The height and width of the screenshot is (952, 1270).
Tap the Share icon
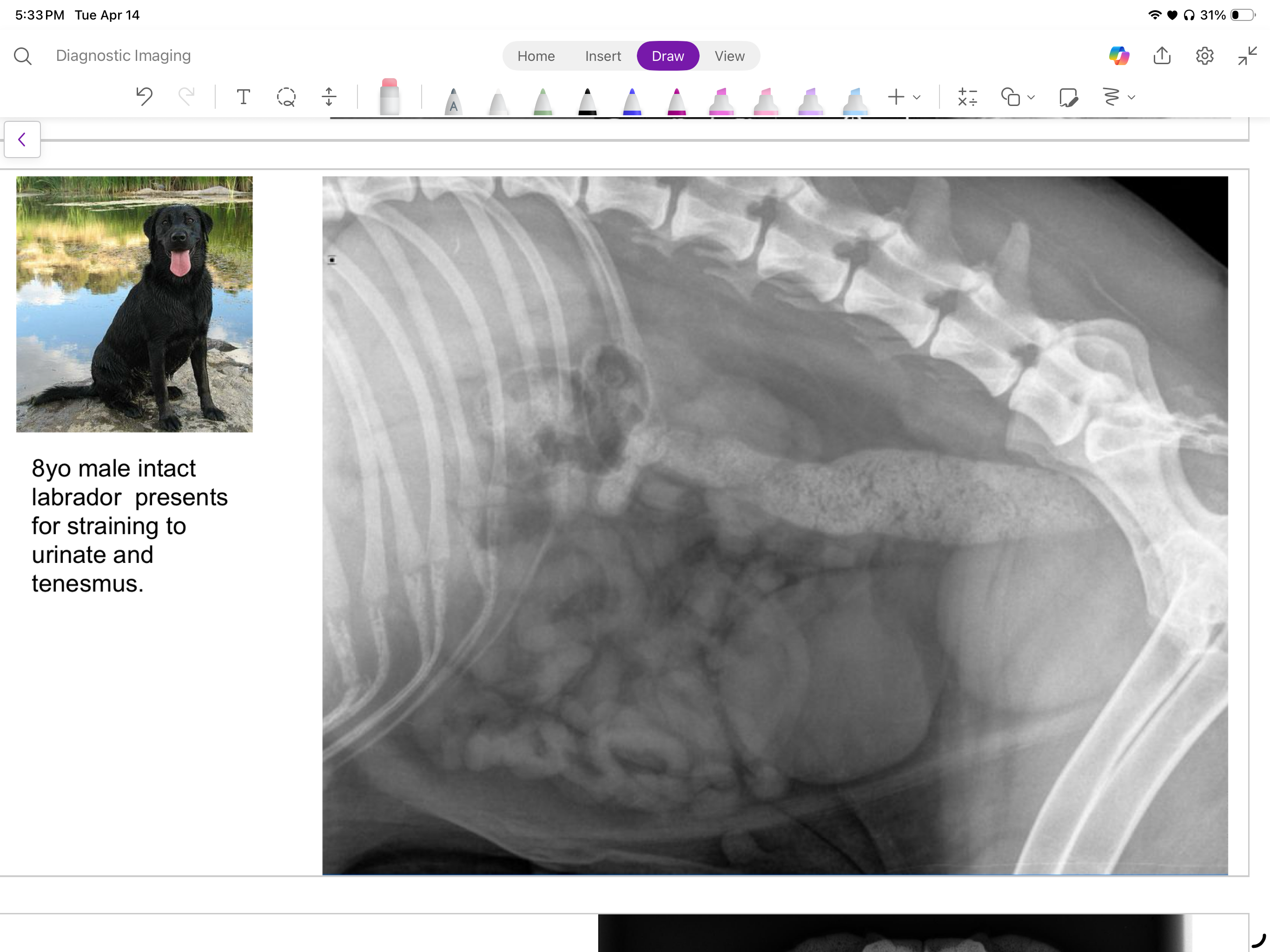tap(1162, 56)
